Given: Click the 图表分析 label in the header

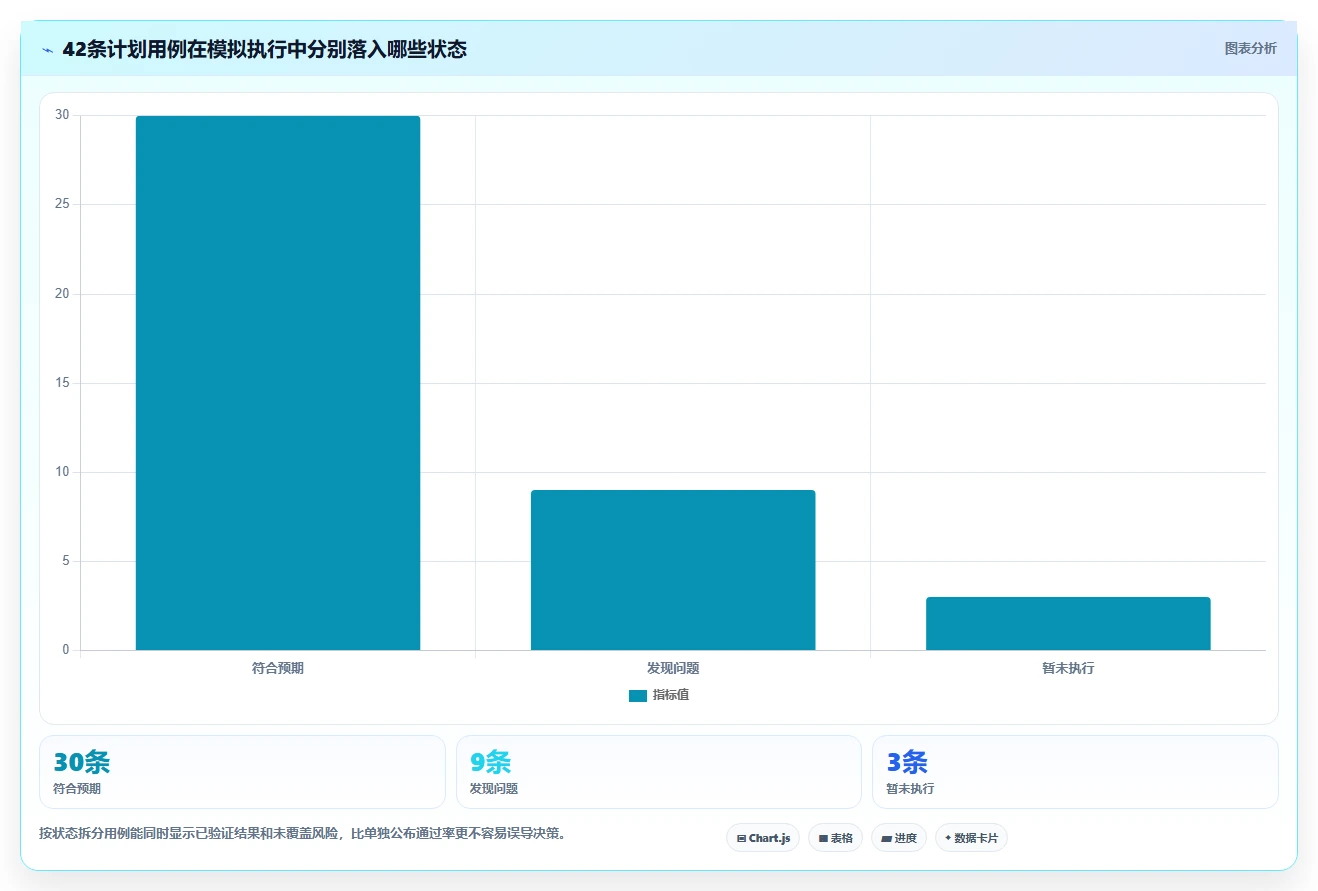Looking at the screenshot, I should (1250, 48).
